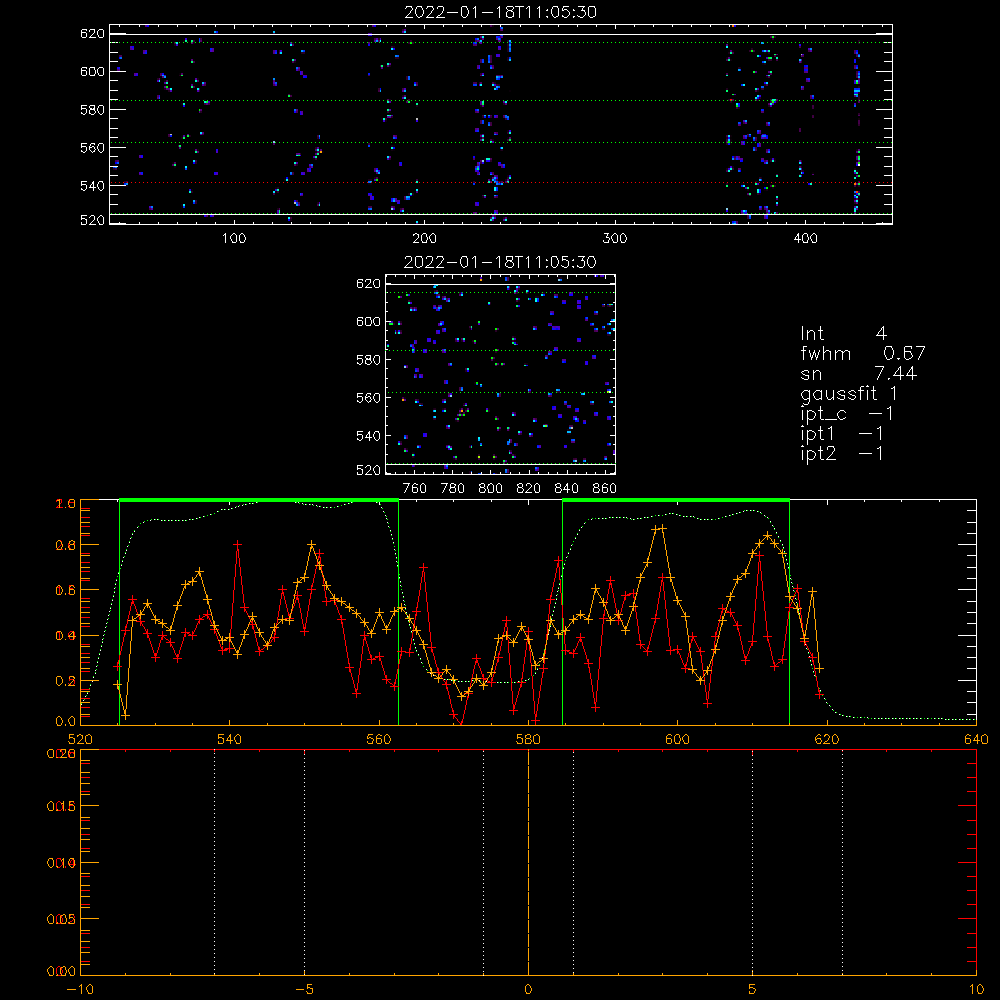Select the 'Int 4' readout line
Image resolution: width=1000 pixels, height=1000 pixels.
(843, 333)
